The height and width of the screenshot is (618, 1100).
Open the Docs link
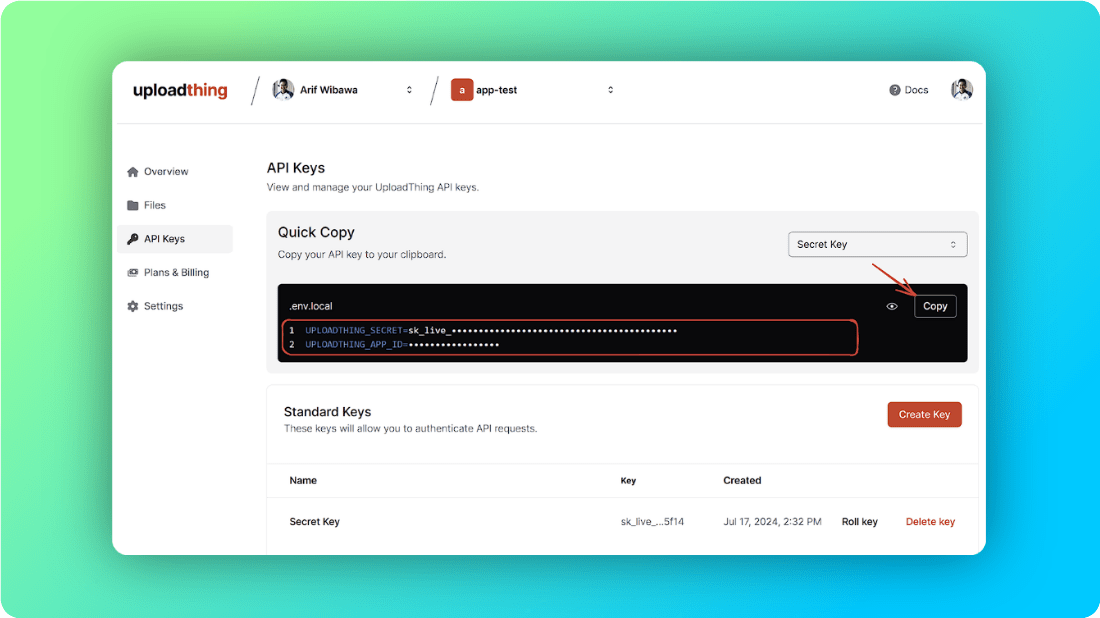[x=908, y=90]
